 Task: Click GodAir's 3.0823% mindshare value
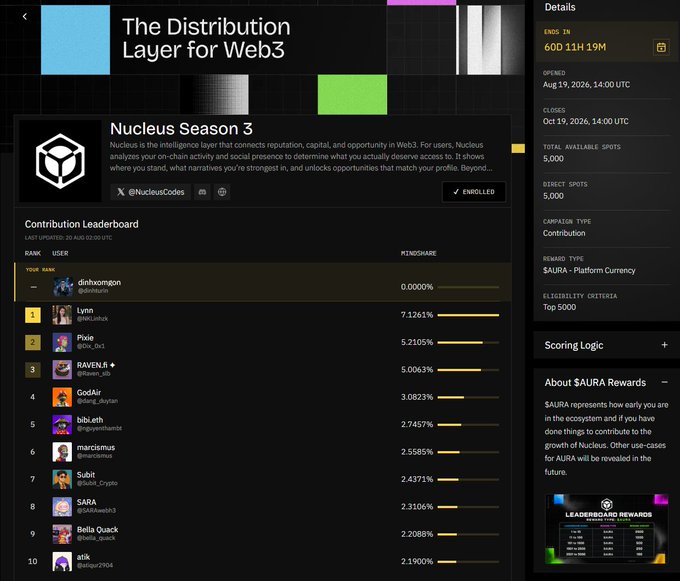[417, 397]
